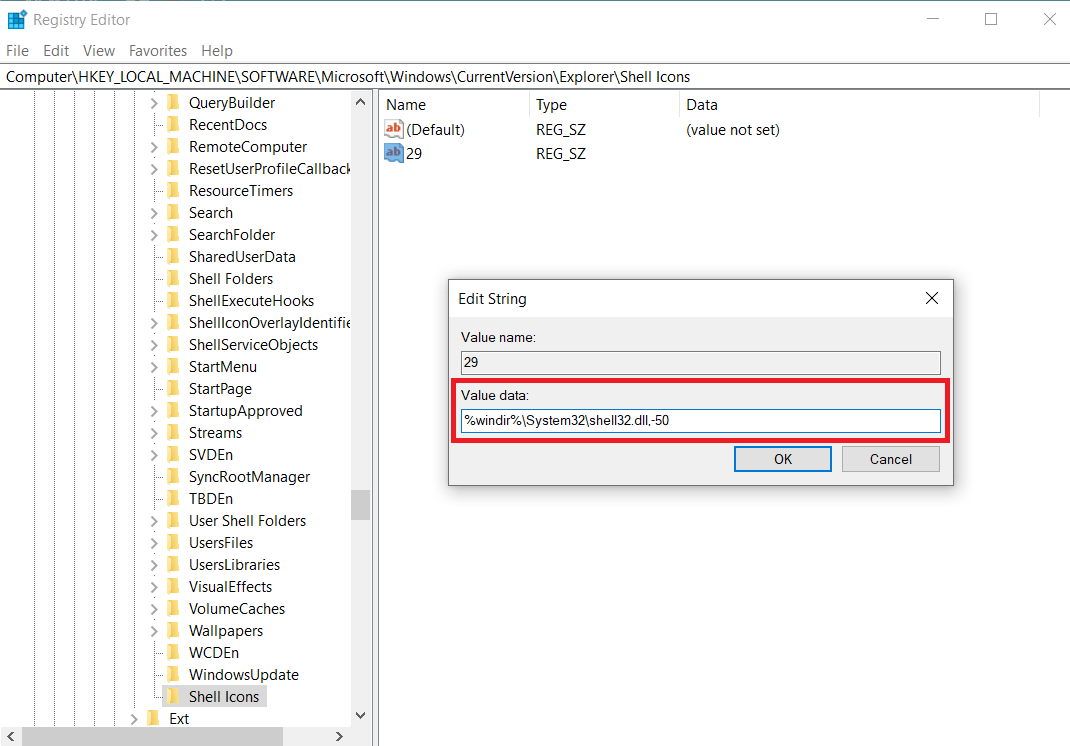Click the RecentDocs folder icon
The image size is (1070, 746).
[173, 124]
